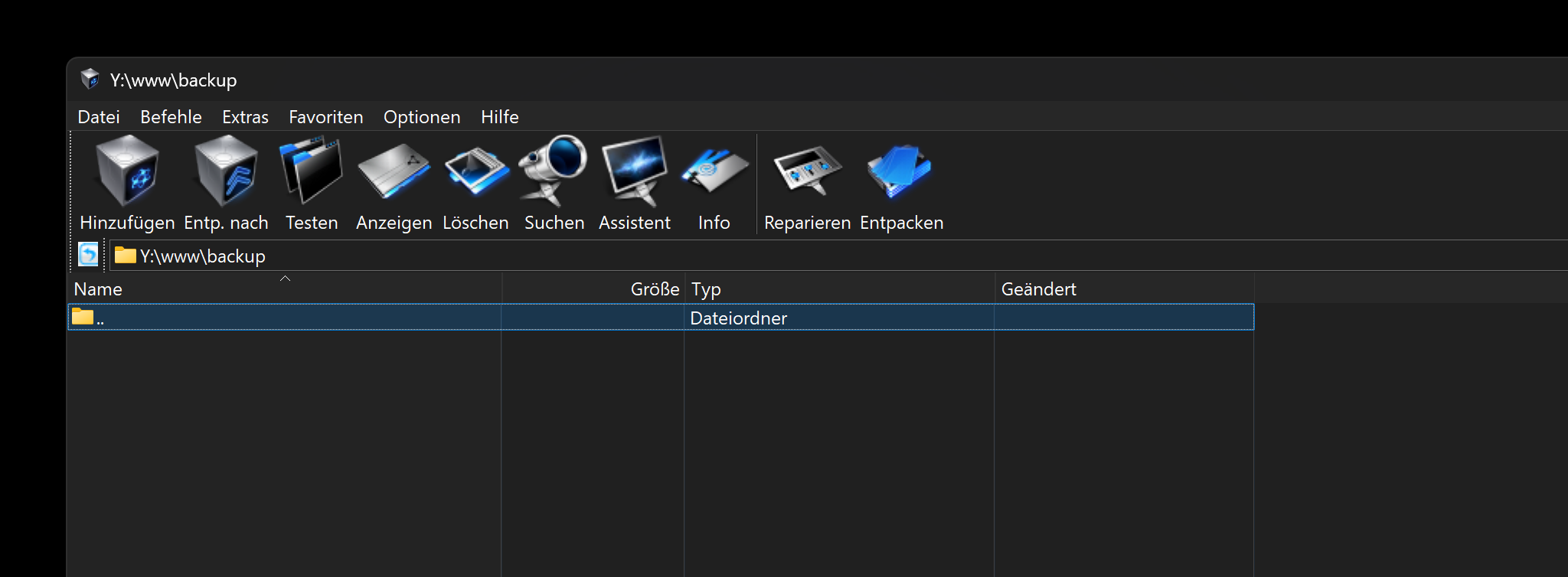Click the up-one-level arrow icon
1568x577 pixels.
click(88, 255)
